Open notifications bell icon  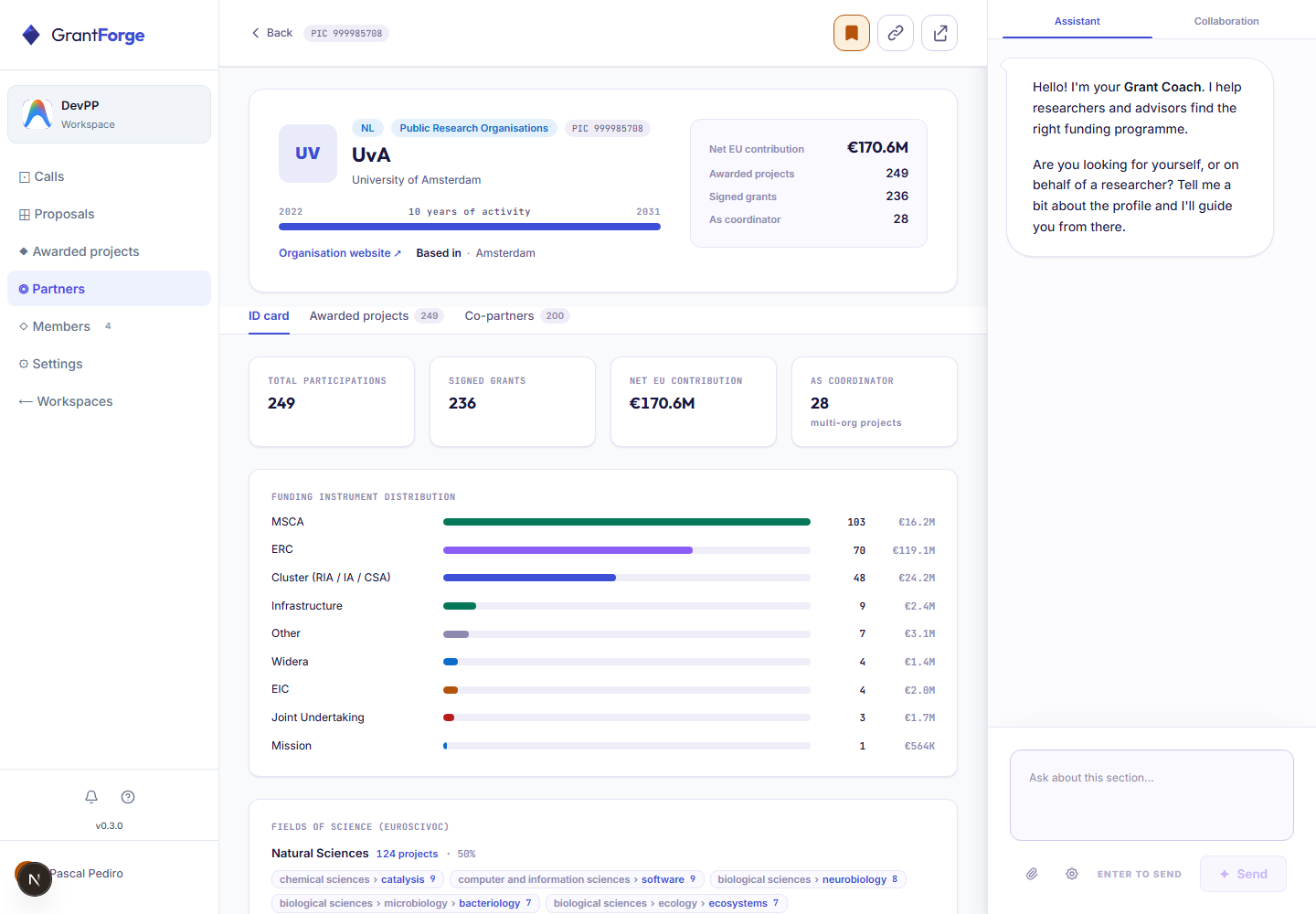click(91, 797)
